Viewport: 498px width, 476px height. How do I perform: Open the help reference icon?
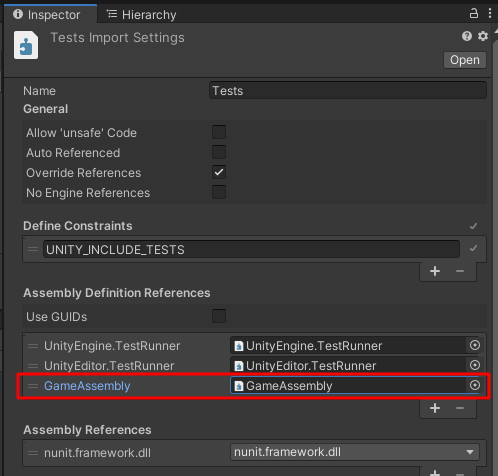point(467,36)
